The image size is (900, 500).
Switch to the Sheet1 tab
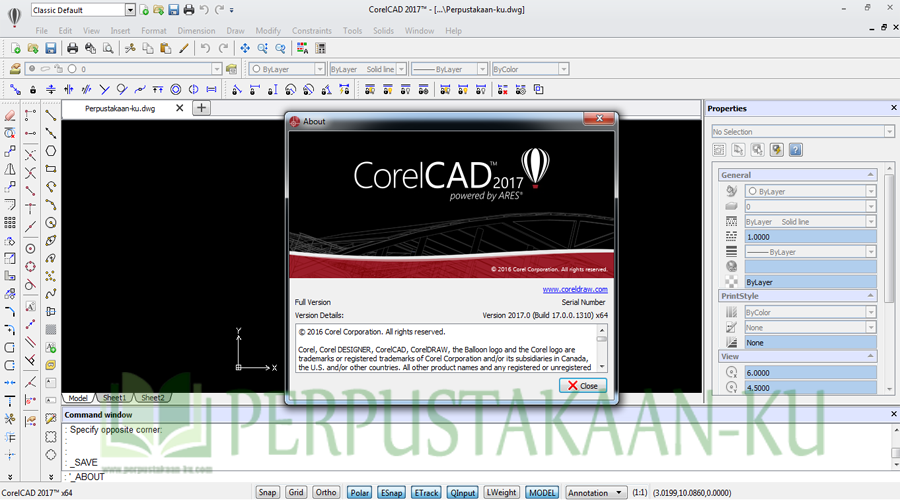click(x=114, y=398)
